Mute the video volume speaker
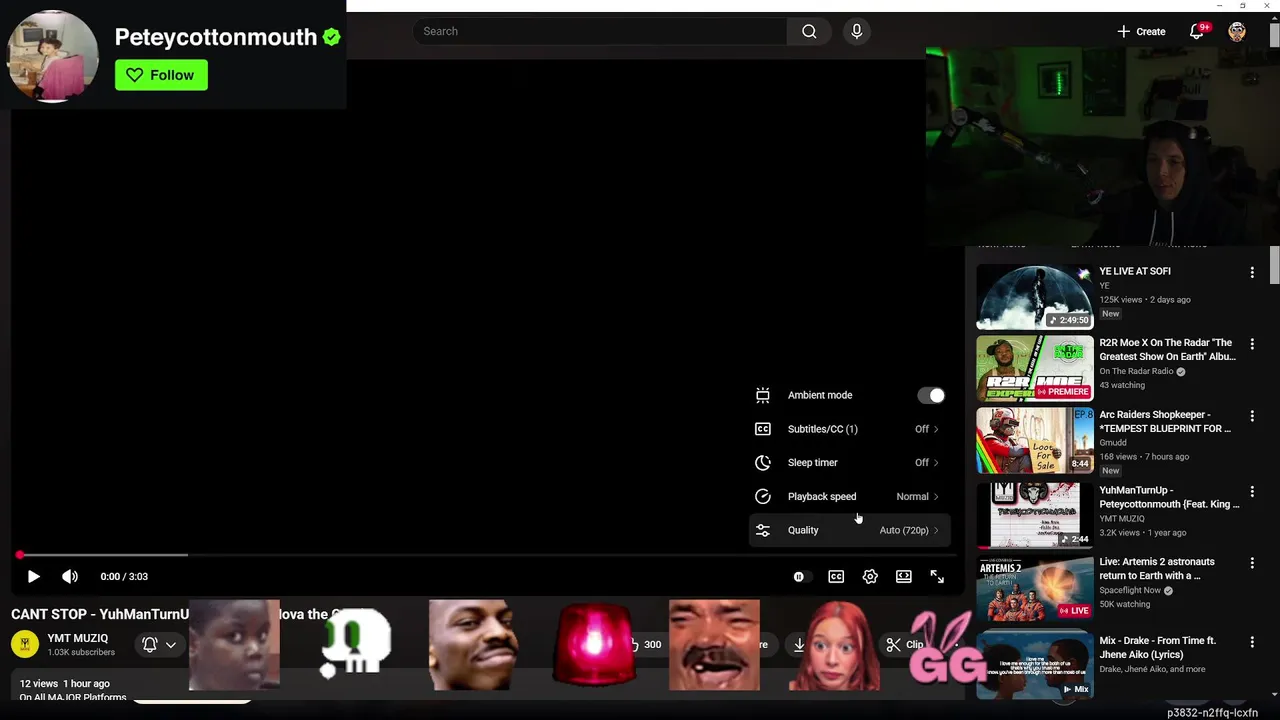 pyautogui.click(x=70, y=576)
